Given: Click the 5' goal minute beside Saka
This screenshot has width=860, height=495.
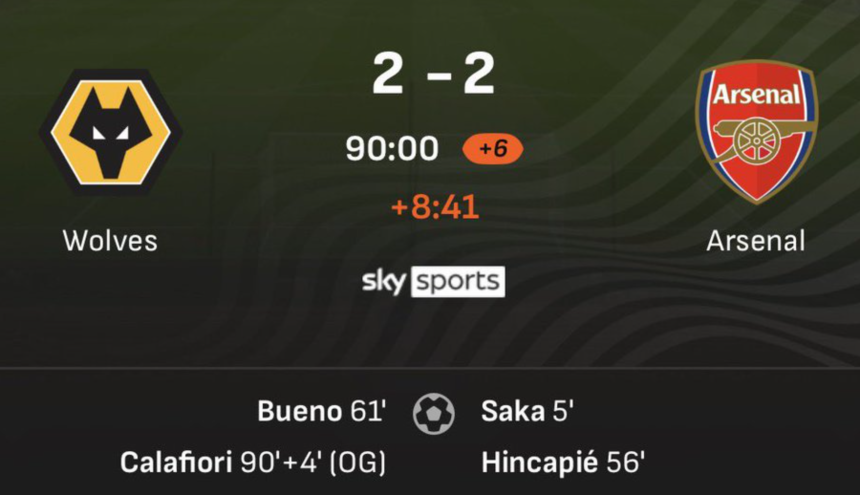Looking at the screenshot, I should pos(562,411).
